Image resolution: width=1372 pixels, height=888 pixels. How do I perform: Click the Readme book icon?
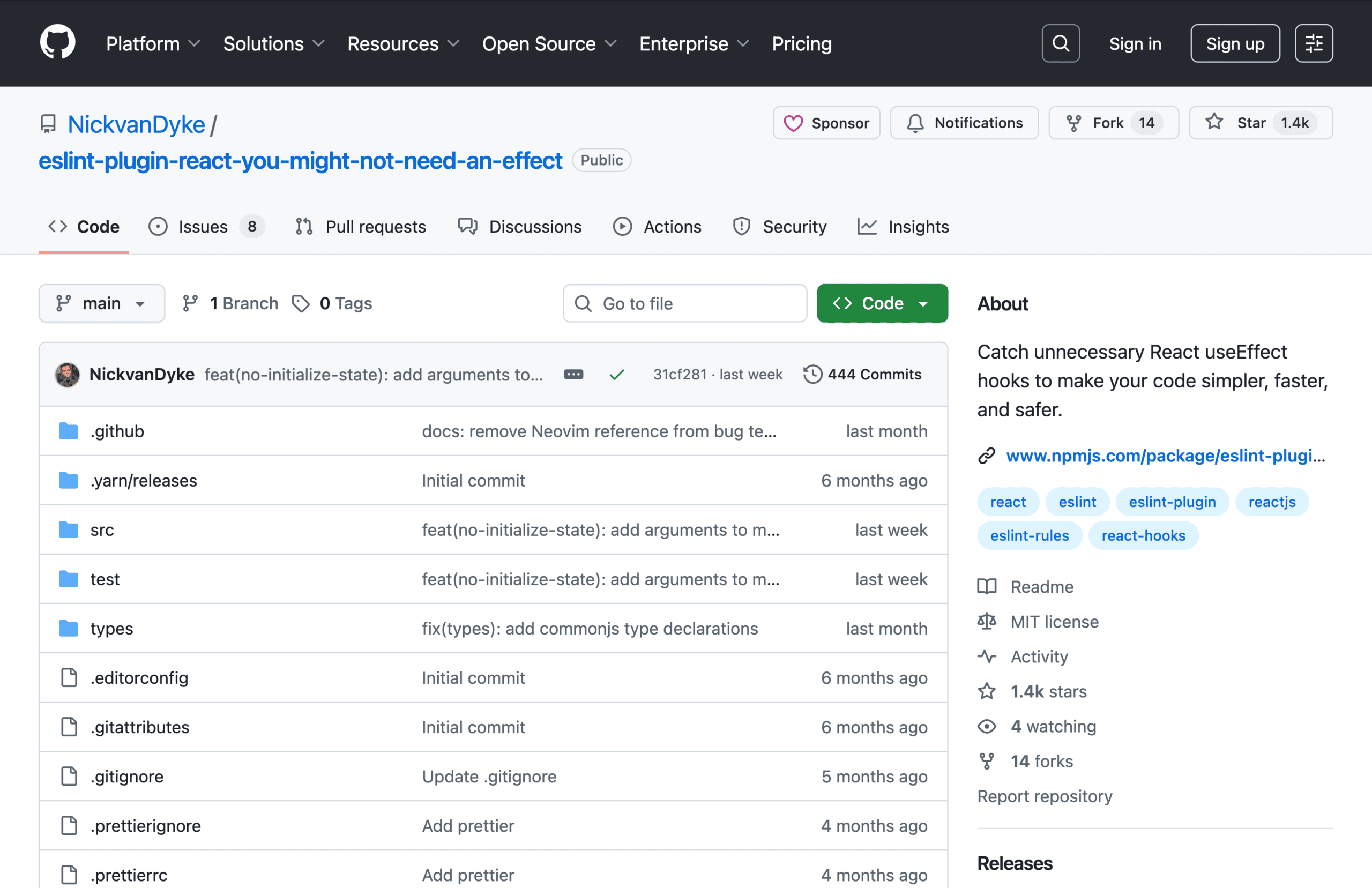pos(987,586)
